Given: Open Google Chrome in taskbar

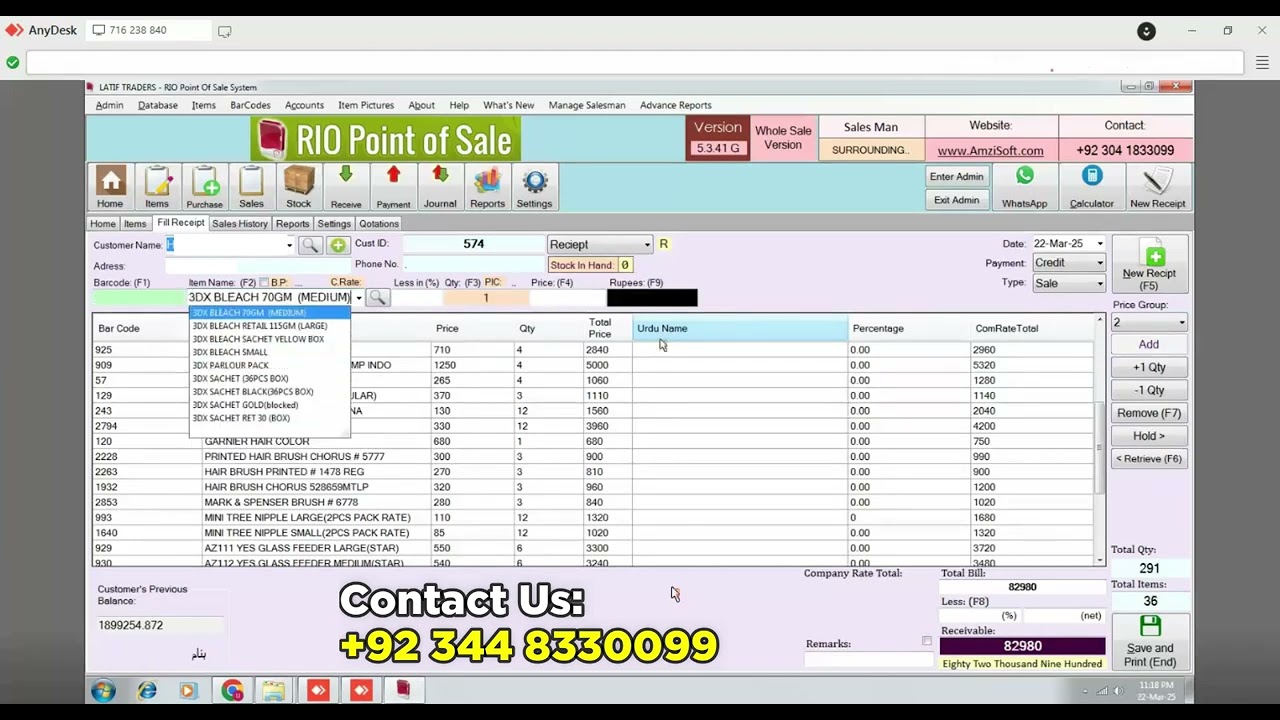Looking at the screenshot, I should pyautogui.click(x=232, y=690).
